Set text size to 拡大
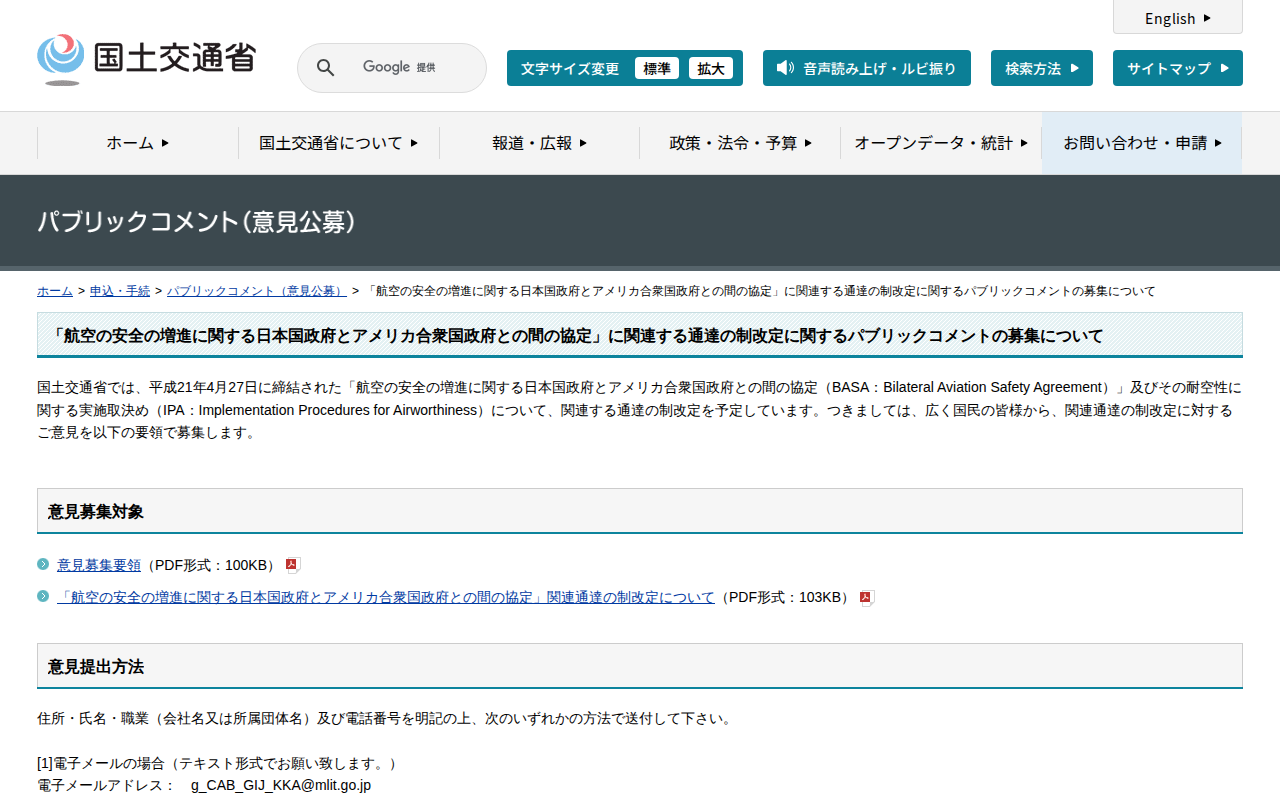 710,68
